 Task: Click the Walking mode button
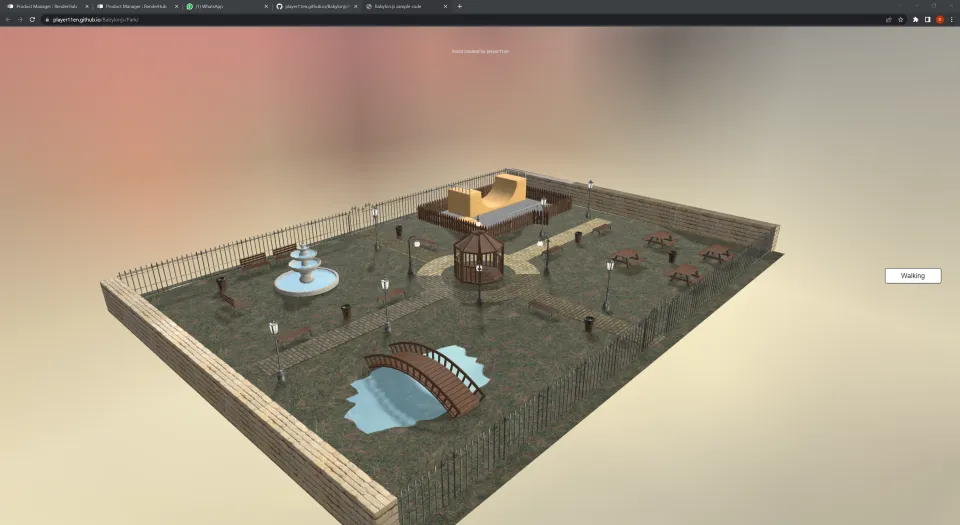tap(912, 276)
